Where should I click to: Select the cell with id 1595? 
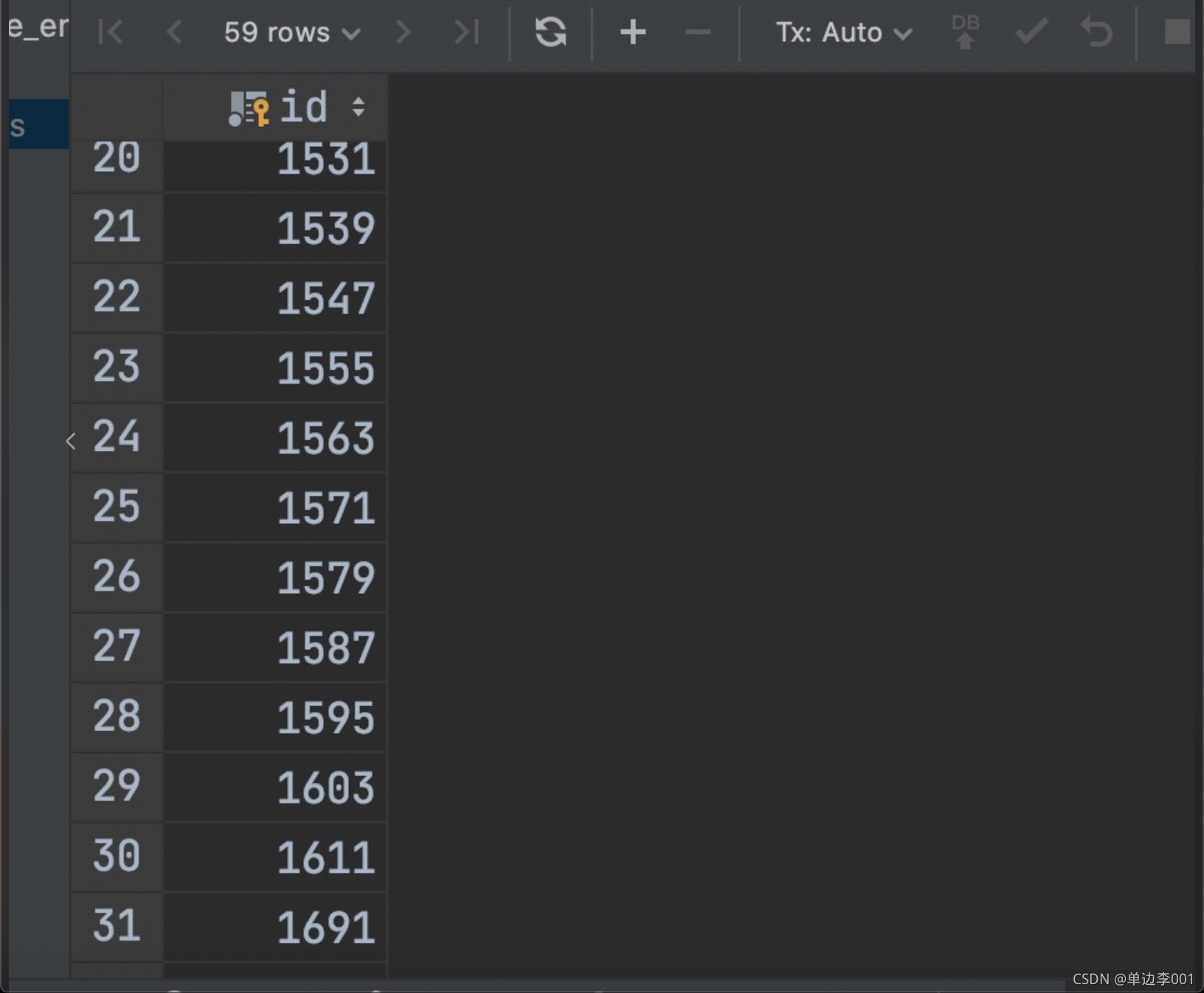click(275, 717)
